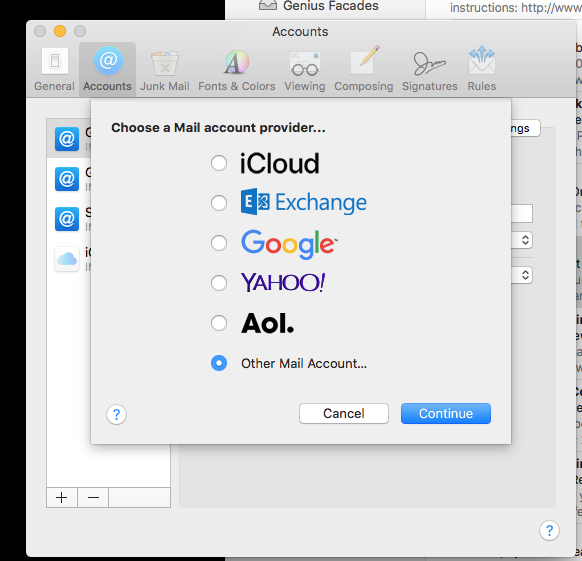This screenshot has width=582, height=561.
Task: Open the General preferences pane
Action: point(55,69)
